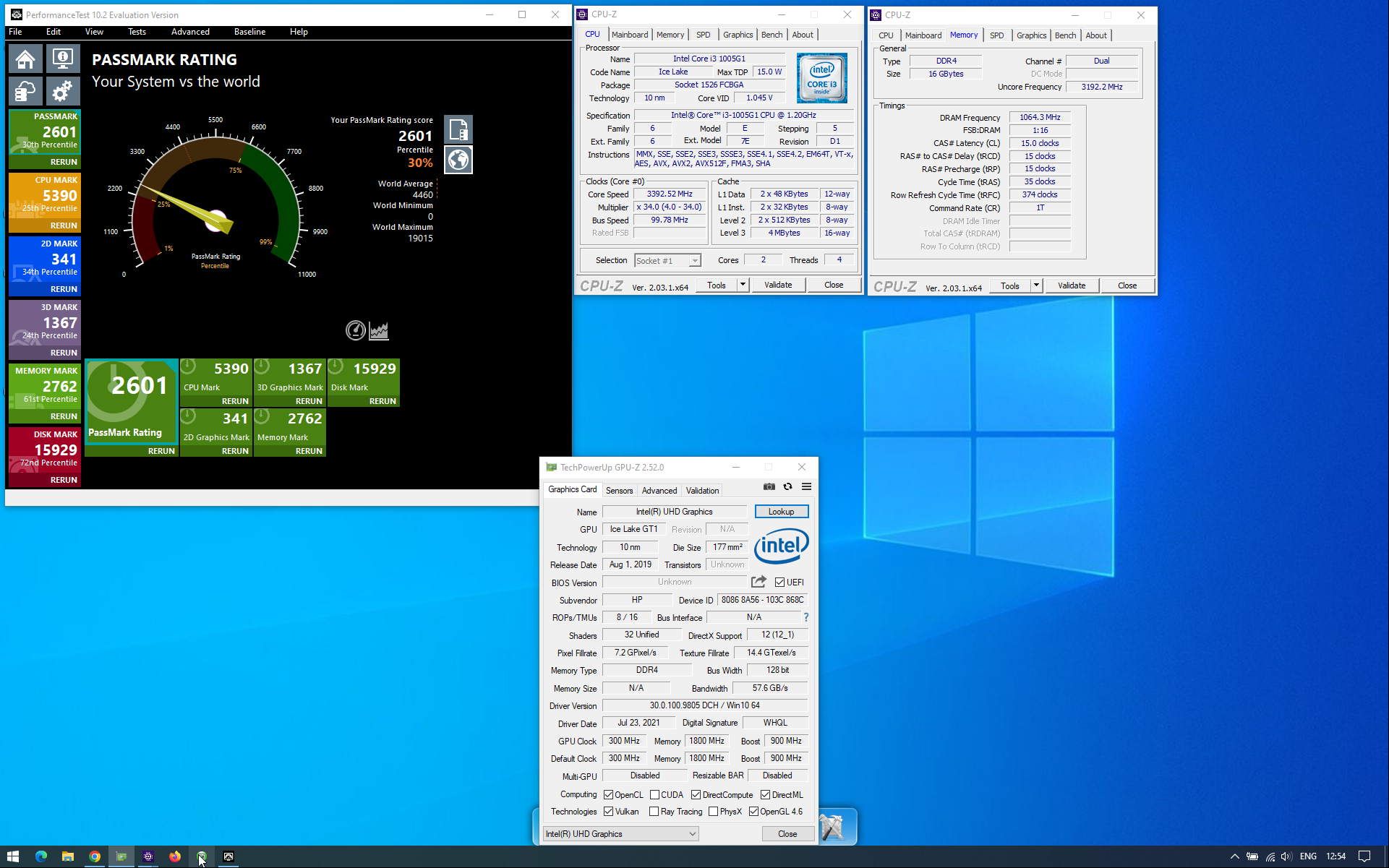This screenshot has width=1389, height=868.
Task: Toggle the Vulkan checkbox
Action: click(x=608, y=812)
